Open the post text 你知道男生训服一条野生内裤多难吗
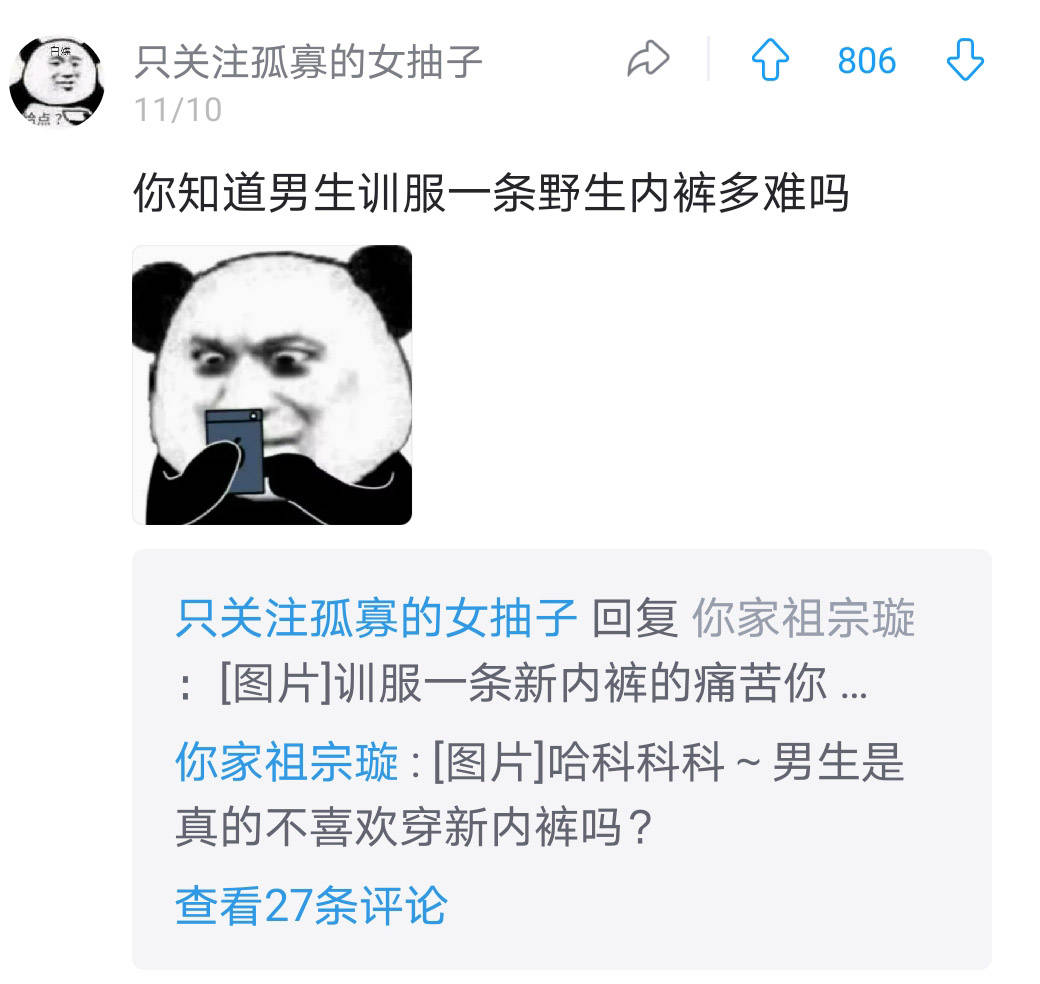This screenshot has height=984, width=1040. point(491,193)
